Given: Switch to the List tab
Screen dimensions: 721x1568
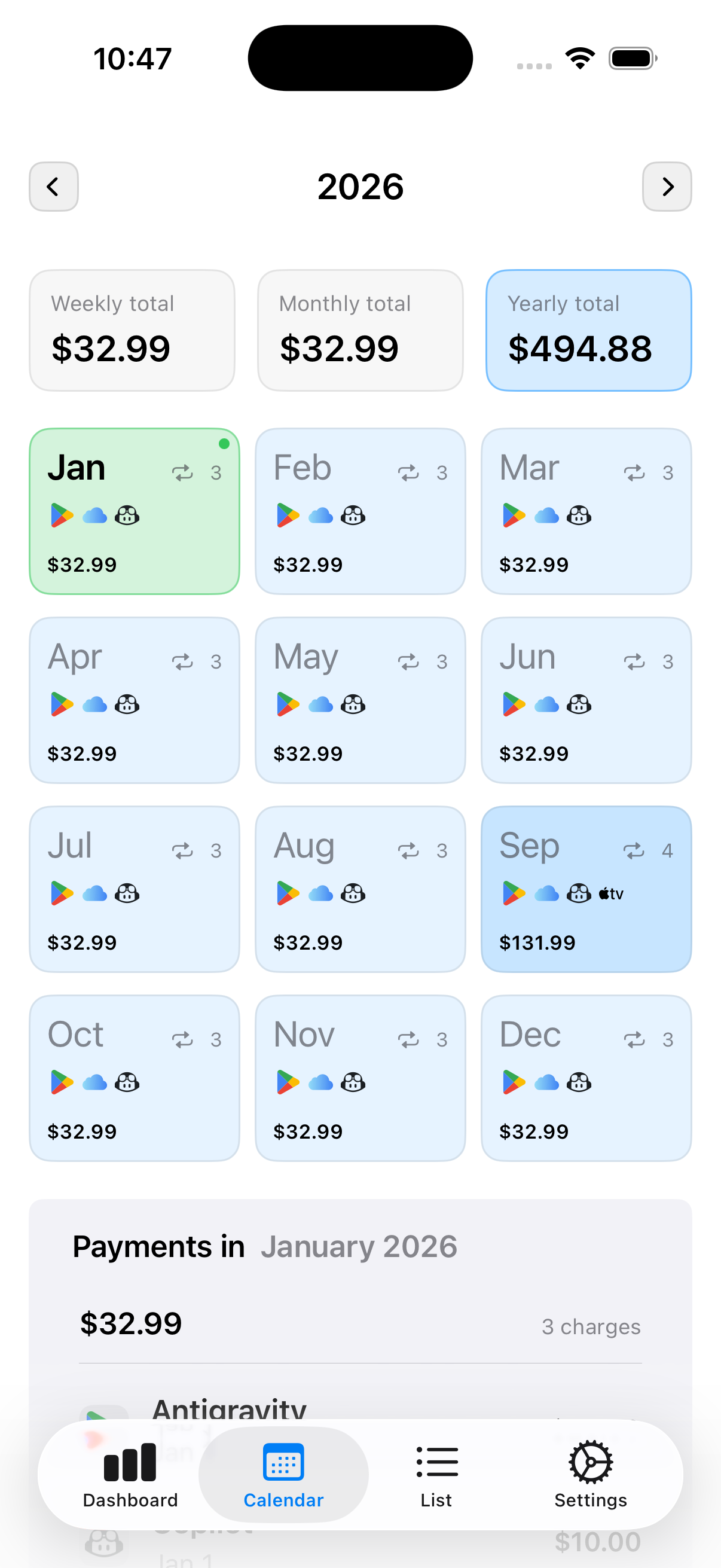Looking at the screenshot, I should coord(436,1474).
